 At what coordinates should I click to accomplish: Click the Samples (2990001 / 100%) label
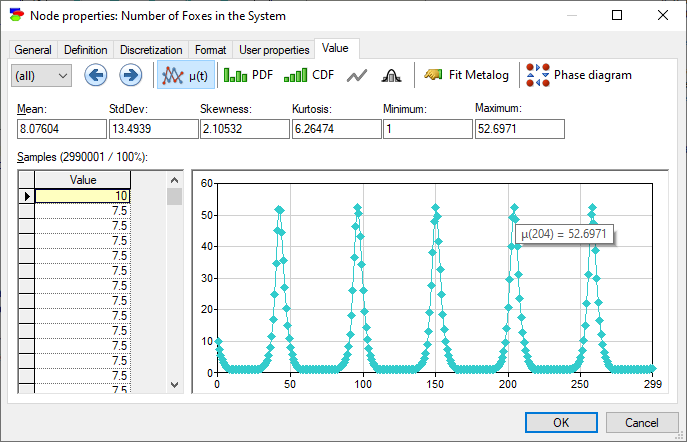(82, 157)
